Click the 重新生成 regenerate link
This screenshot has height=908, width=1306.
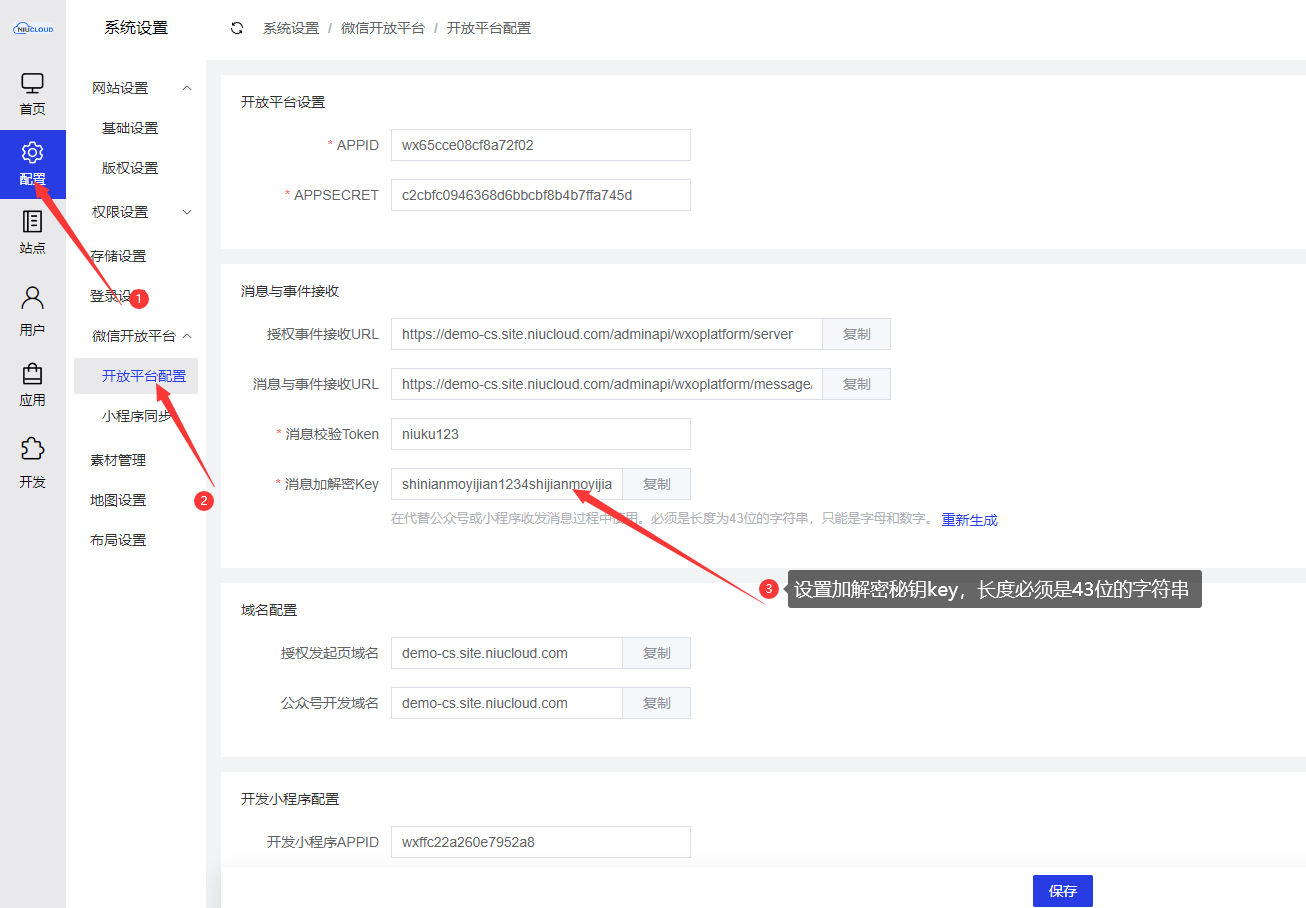pos(969,520)
